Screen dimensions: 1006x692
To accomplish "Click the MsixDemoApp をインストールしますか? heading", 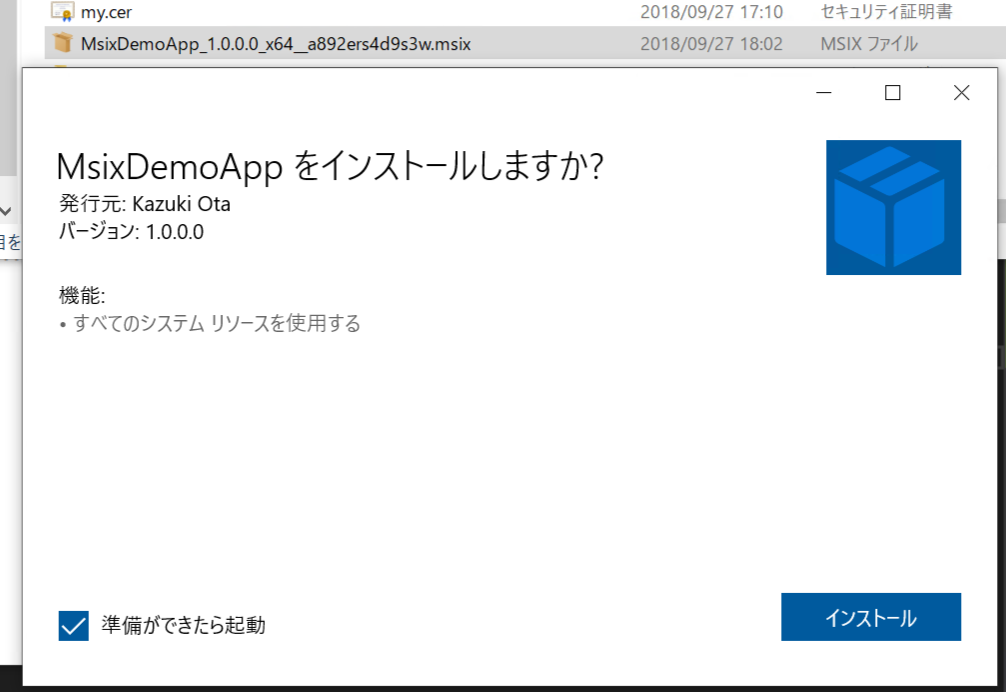I will tap(330, 166).
